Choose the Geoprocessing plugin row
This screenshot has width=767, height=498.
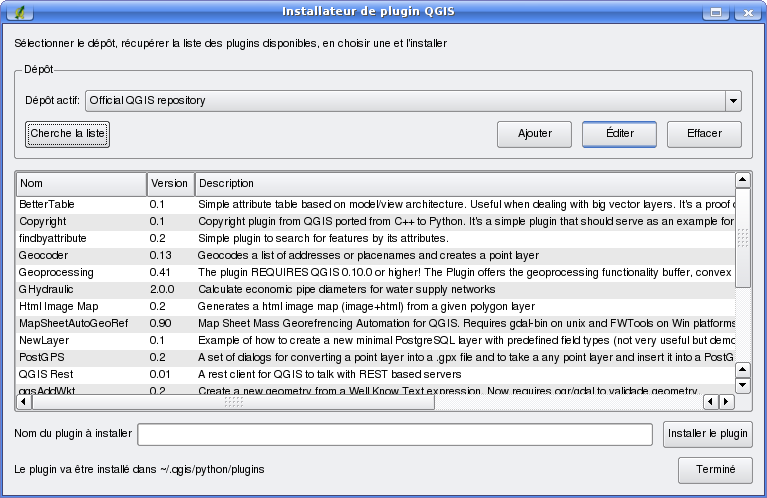[x=56, y=272]
